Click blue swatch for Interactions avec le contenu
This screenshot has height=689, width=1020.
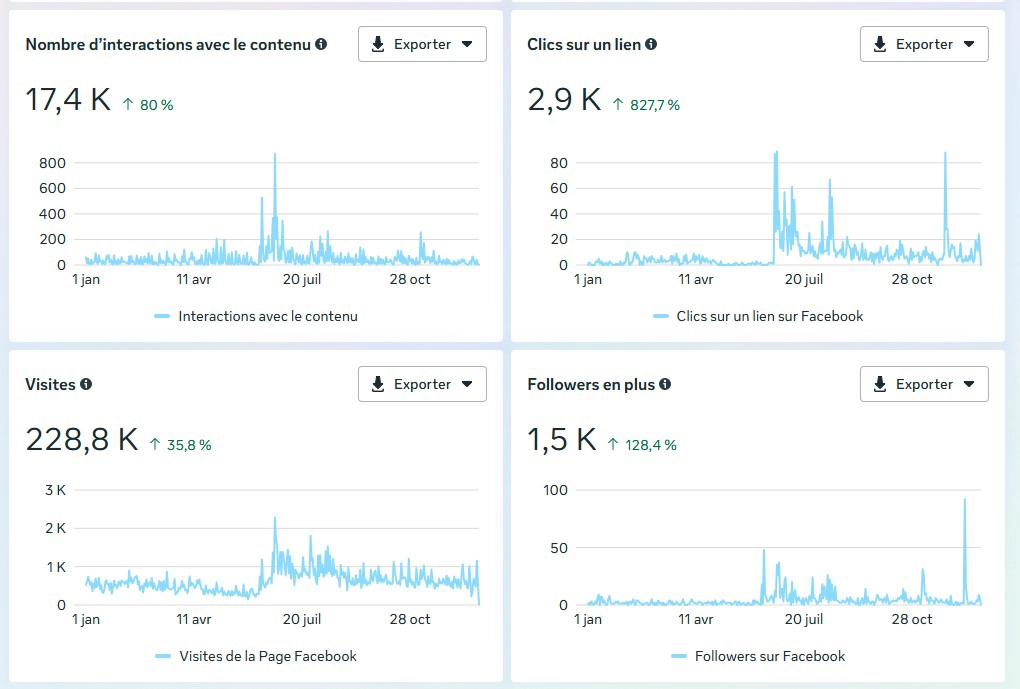162,316
